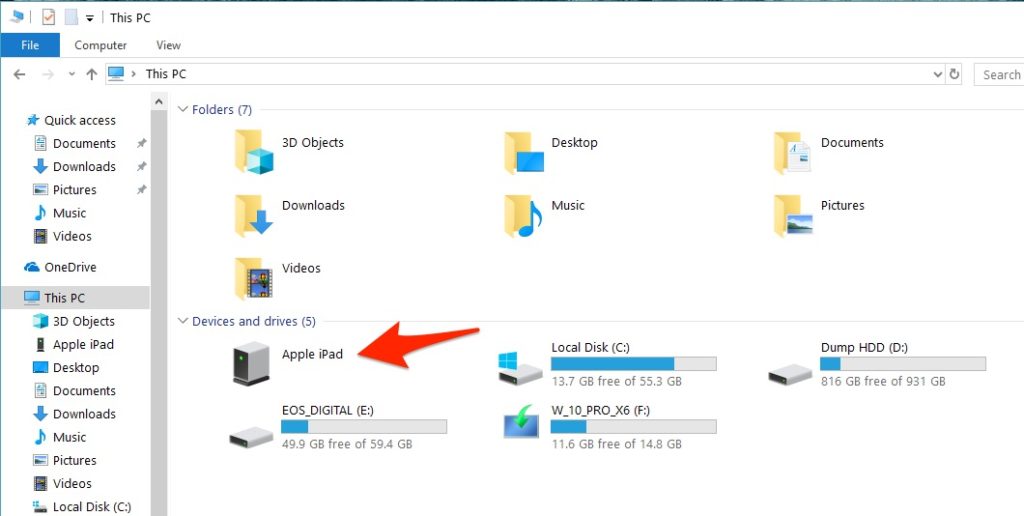The width and height of the screenshot is (1024, 516).
Task: Open the Videos folder in main pane
Action: pos(254,277)
